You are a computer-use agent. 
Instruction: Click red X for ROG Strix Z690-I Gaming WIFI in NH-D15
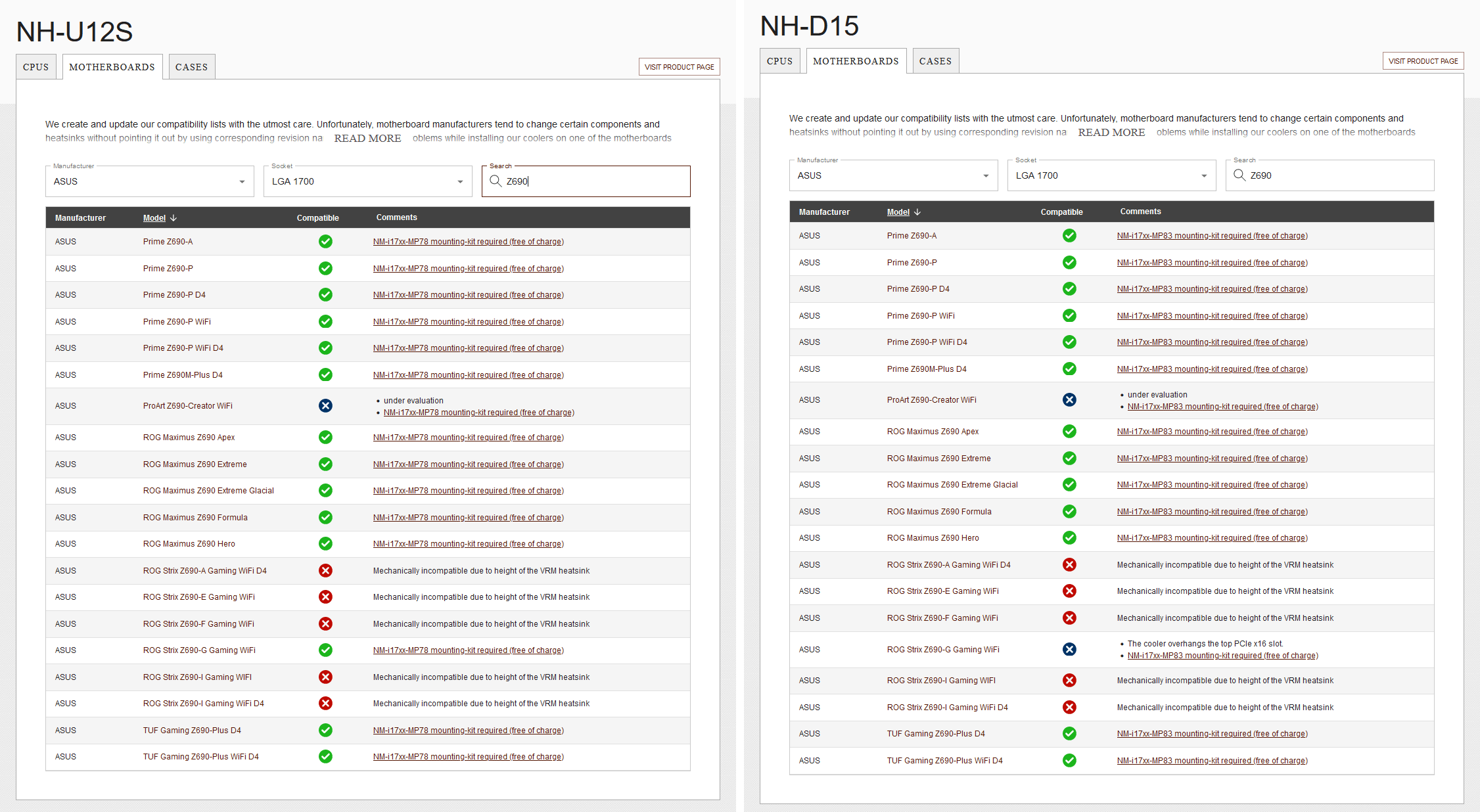1069,681
